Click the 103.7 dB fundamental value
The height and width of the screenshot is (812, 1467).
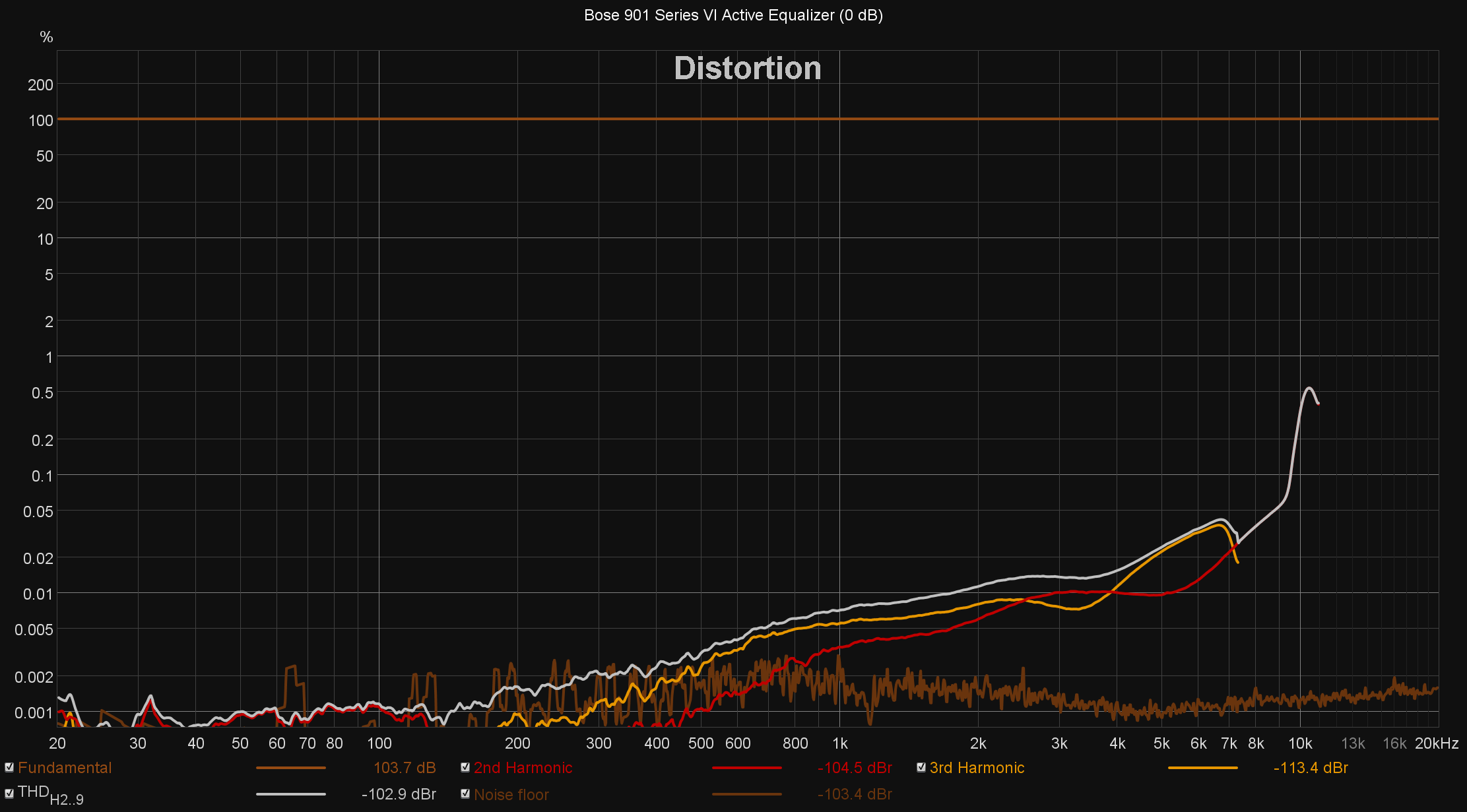tap(405, 768)
